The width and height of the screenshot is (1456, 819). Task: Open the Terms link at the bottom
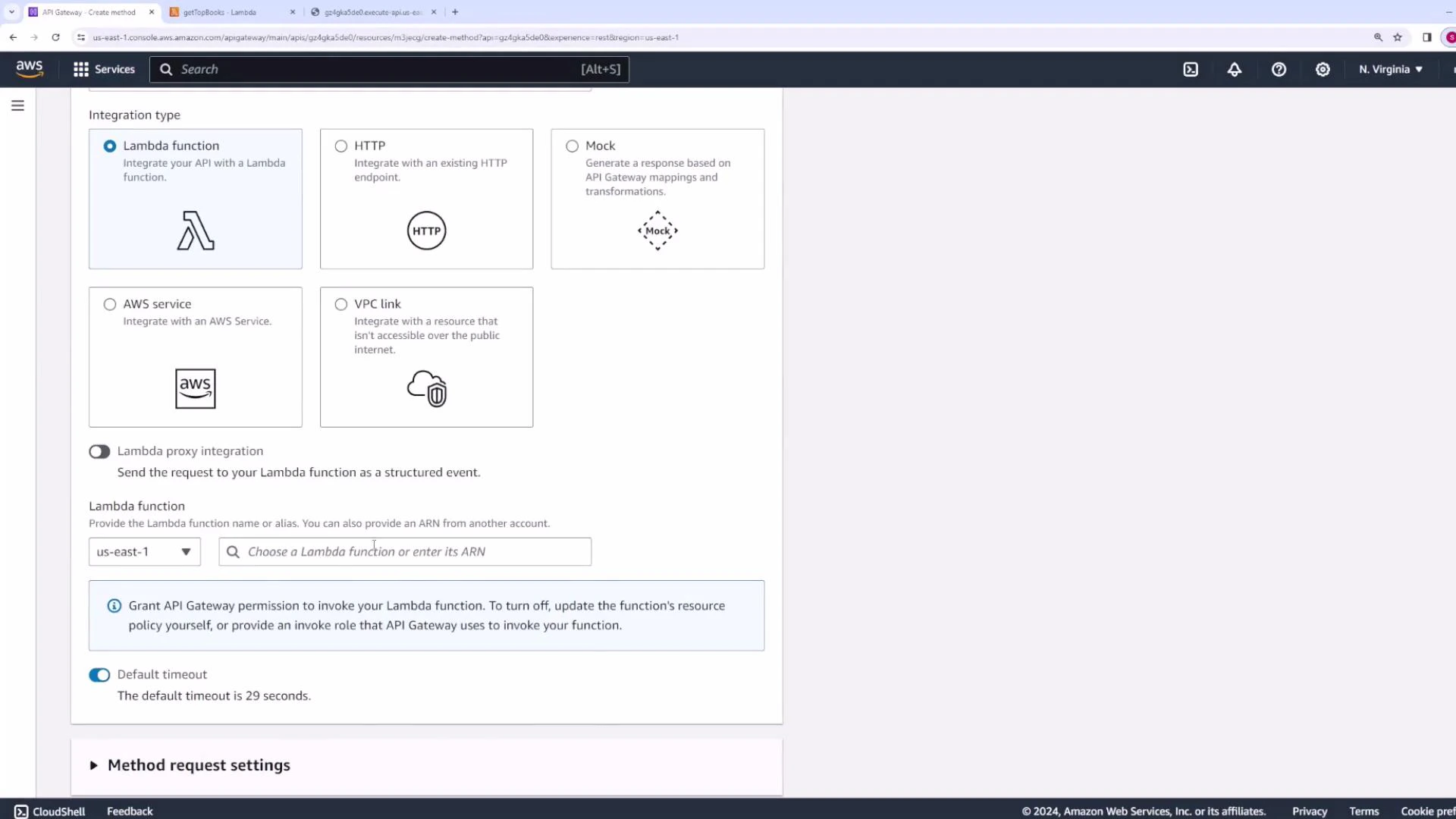coord(1363,811)
